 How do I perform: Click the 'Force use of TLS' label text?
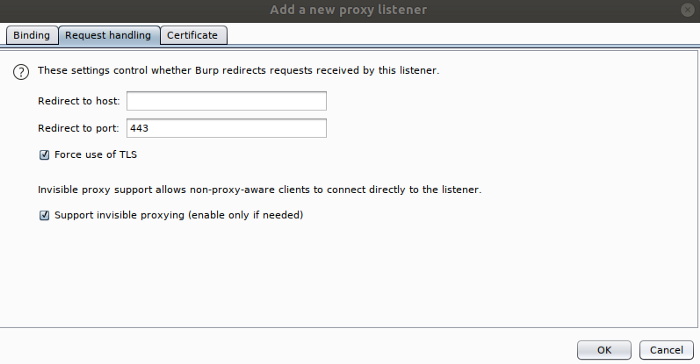coord(96,155)
